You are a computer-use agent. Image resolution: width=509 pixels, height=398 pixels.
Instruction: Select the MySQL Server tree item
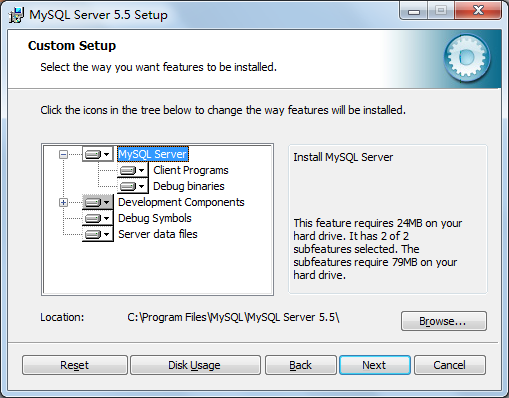pyautogui.click(x=153, y=154)
